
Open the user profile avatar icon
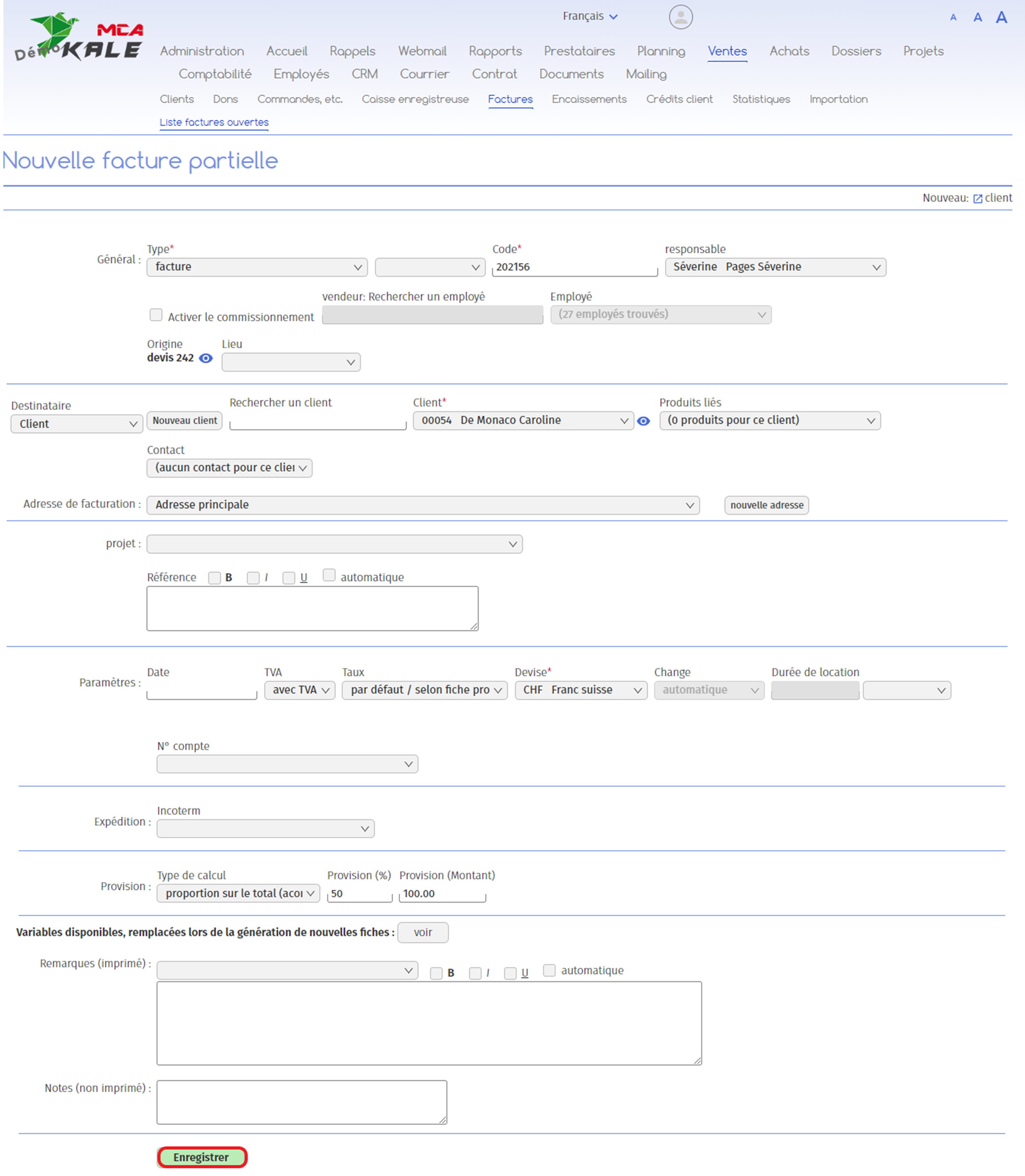[681, 17]
